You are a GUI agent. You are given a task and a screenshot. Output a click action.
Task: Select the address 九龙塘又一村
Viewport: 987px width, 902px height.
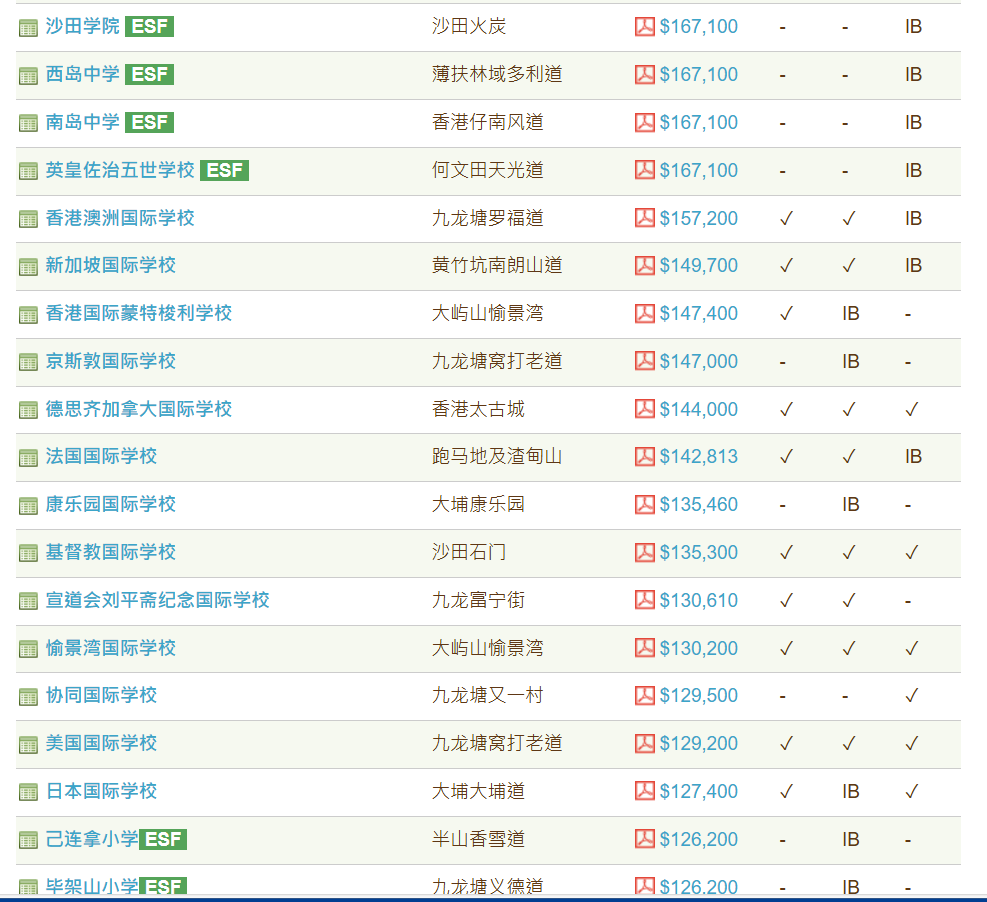pos(488,696)
